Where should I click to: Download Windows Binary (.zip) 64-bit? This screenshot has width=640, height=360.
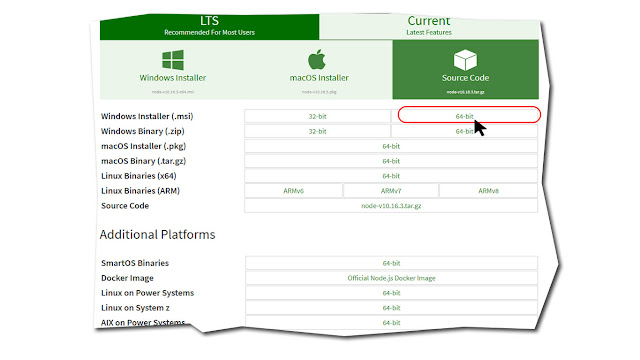[x=464, y=131]
